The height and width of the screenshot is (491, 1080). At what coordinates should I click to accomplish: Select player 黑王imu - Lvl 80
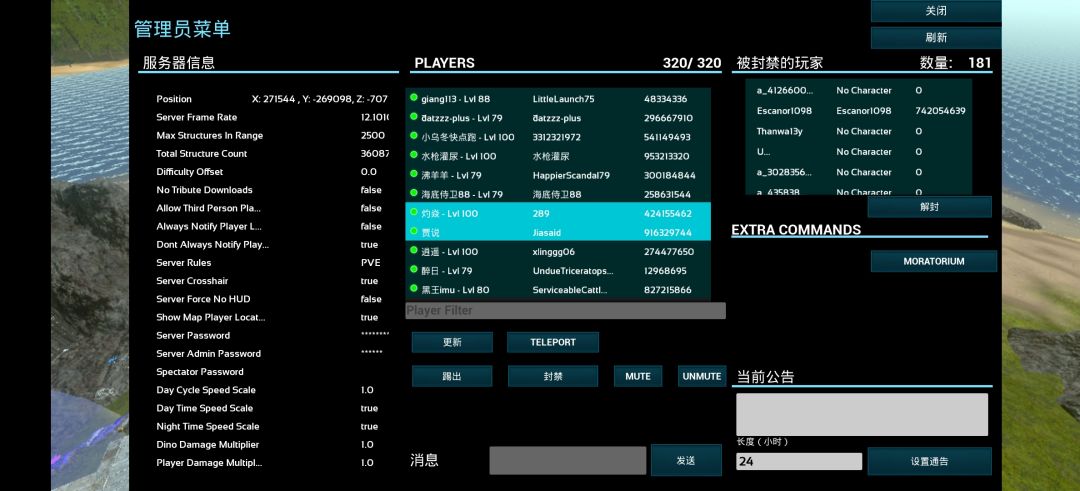click(558, 290)
